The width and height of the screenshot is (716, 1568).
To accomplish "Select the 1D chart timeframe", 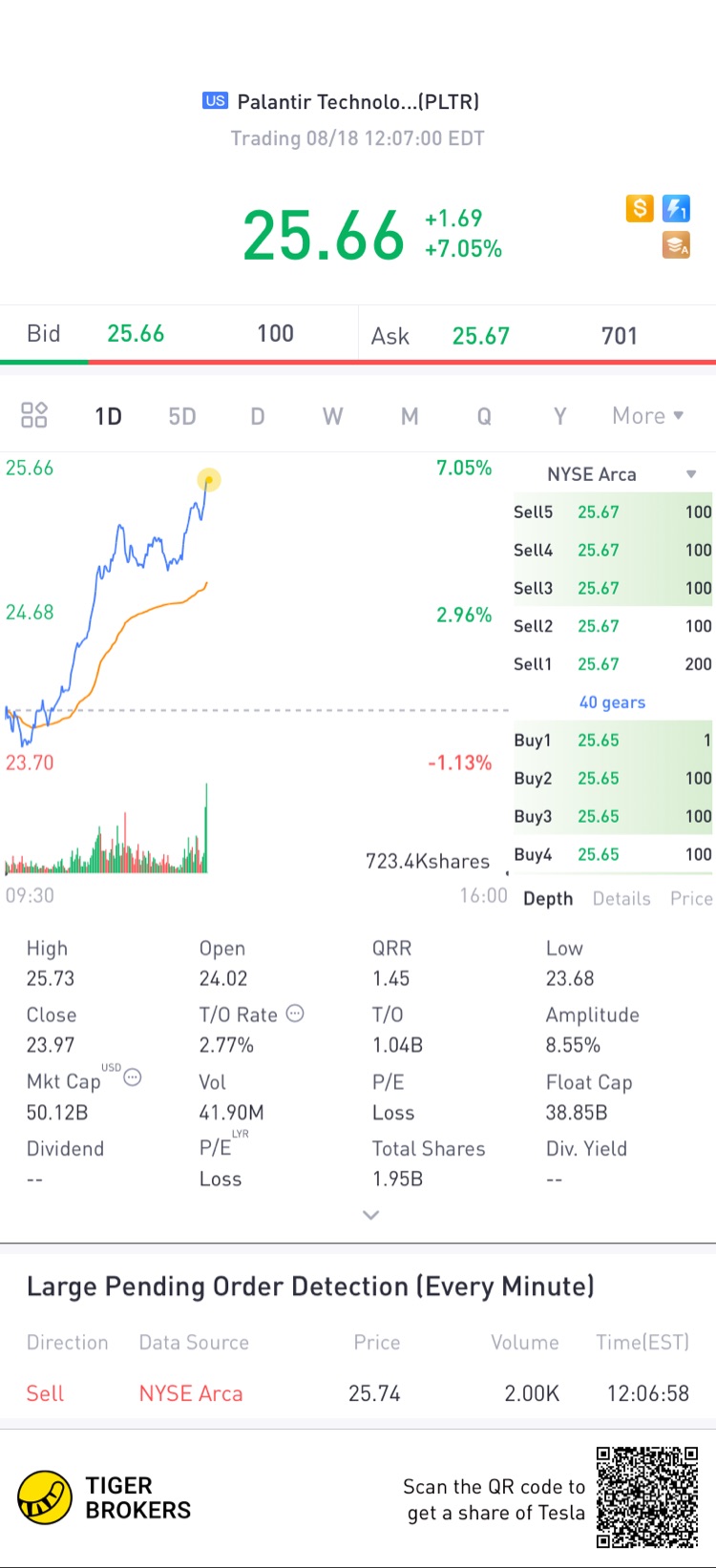I will coord(108,416).
